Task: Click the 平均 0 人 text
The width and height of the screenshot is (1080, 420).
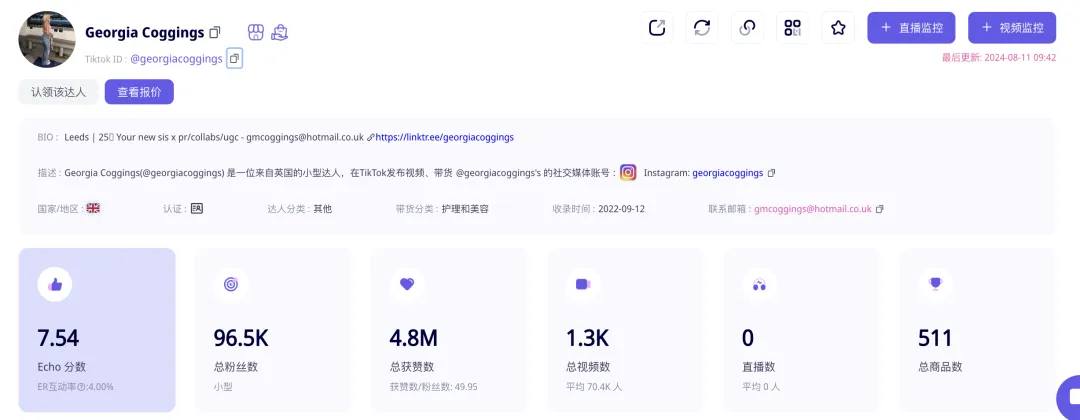Action: click(x=761, y=387)
